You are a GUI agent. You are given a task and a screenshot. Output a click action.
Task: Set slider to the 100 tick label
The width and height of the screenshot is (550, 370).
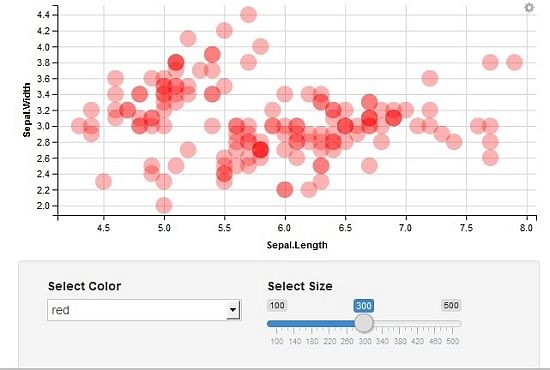[x=276, y=341]
